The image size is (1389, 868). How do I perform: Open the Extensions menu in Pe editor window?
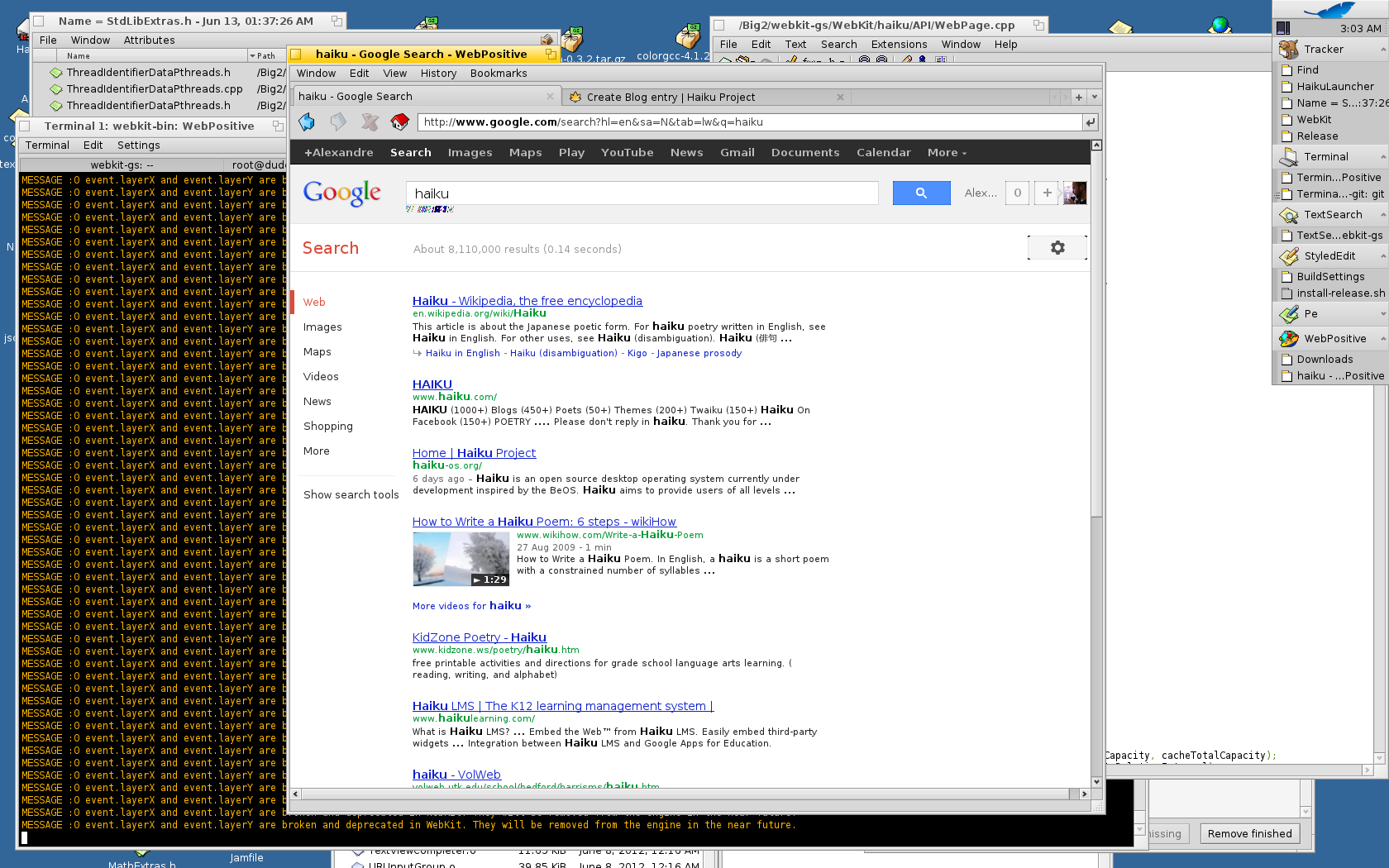pos(899,45)
